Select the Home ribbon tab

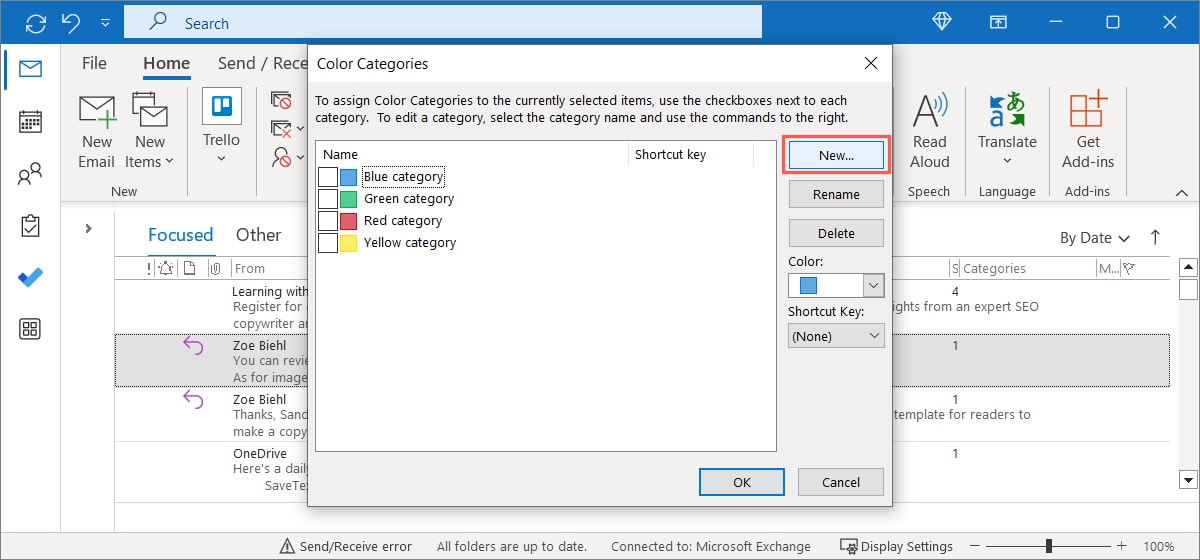coord(166,63)
